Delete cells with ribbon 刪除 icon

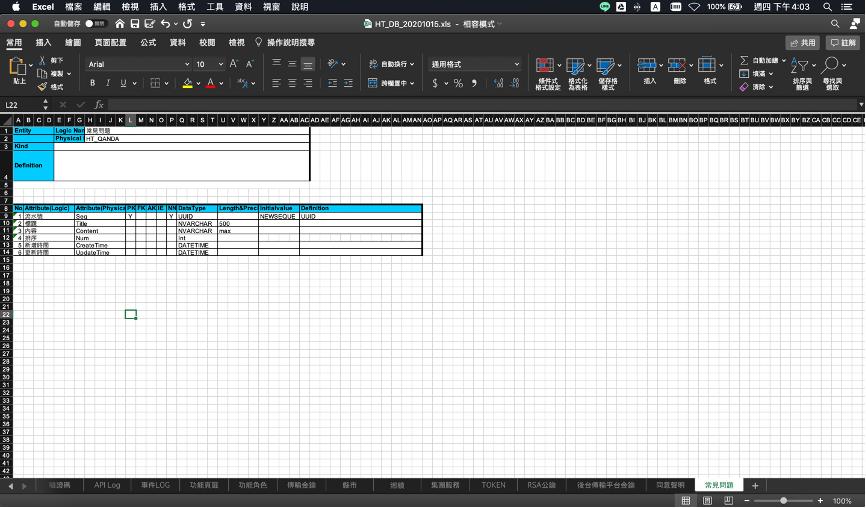point(679,71)
